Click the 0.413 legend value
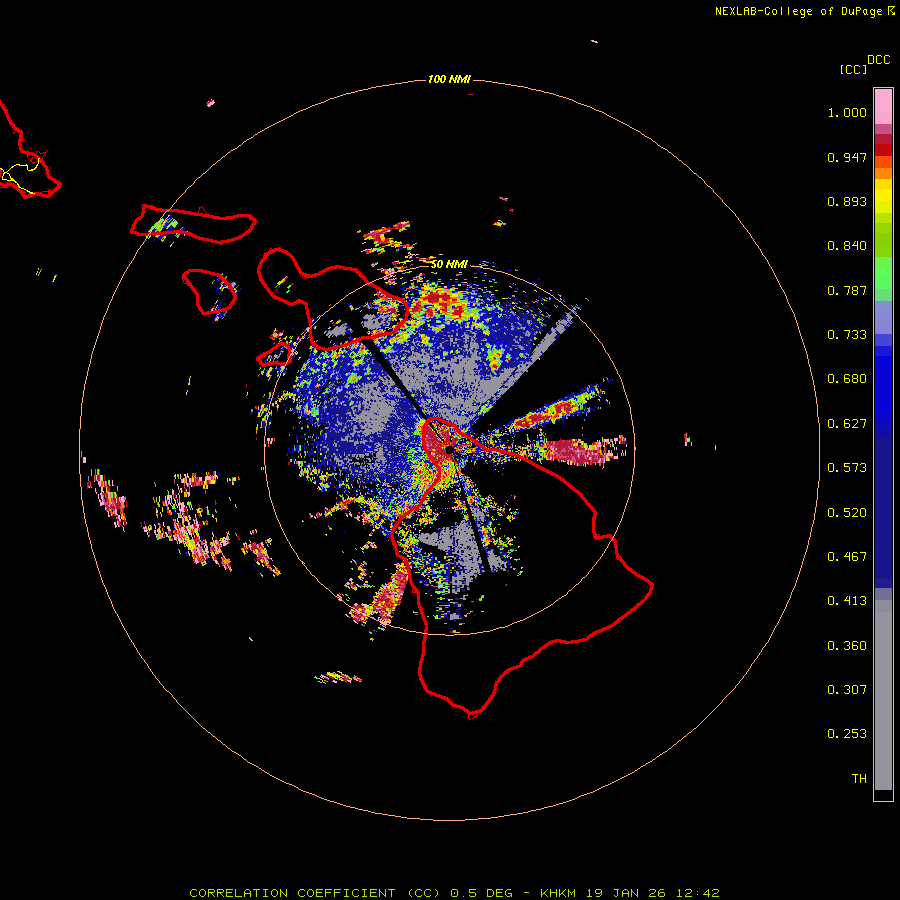This screenshot has width=900, height=900. 847,601
